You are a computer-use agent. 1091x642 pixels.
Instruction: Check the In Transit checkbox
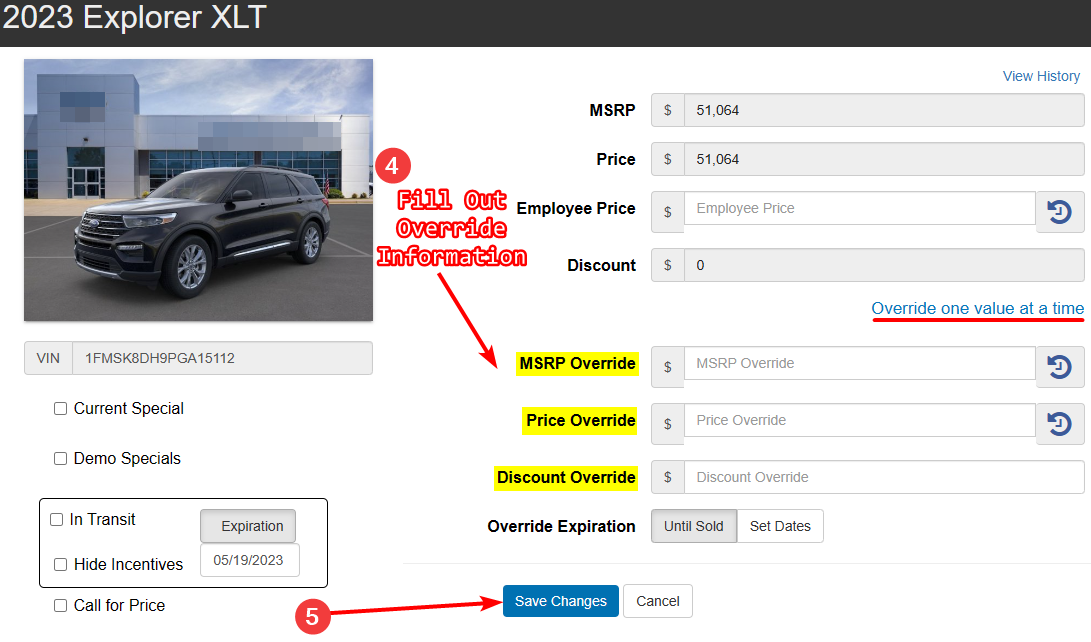(56, 520)
